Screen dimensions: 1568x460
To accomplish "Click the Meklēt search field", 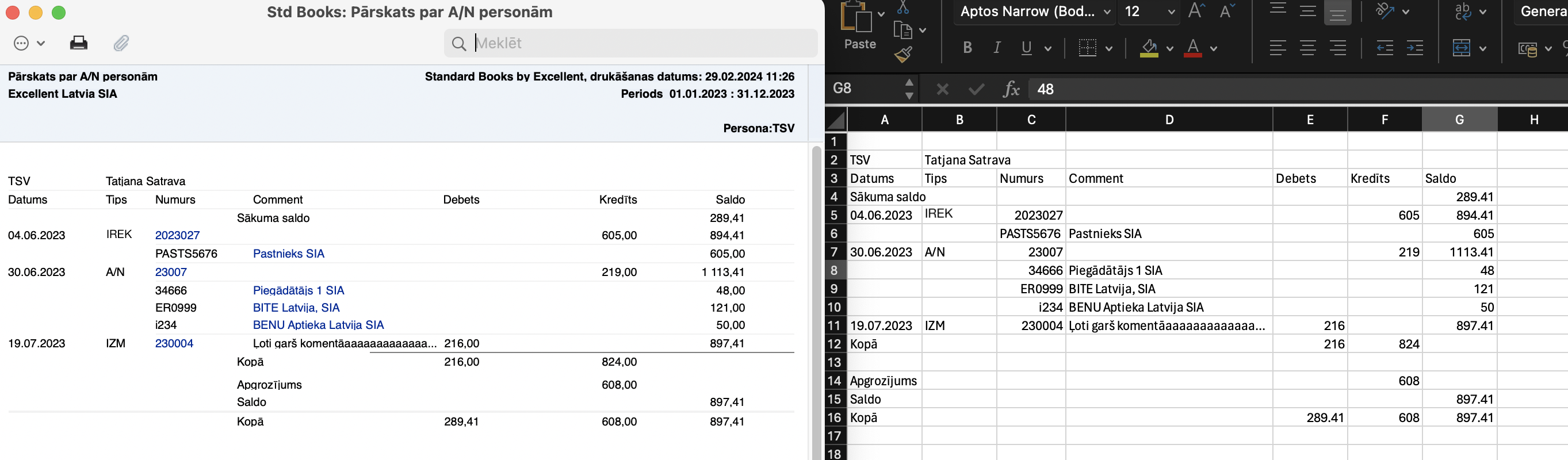I will click(x=639, y=43).
